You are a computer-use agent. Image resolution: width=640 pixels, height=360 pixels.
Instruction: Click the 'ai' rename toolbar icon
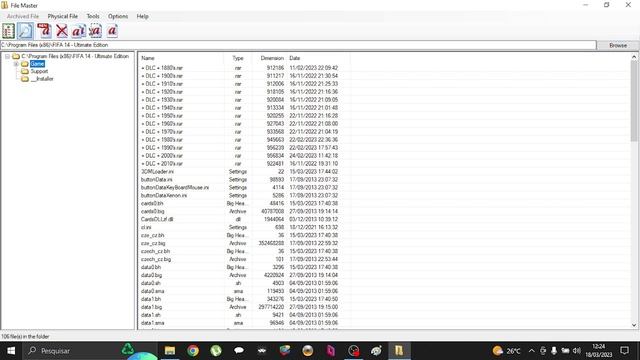point(78,31)
